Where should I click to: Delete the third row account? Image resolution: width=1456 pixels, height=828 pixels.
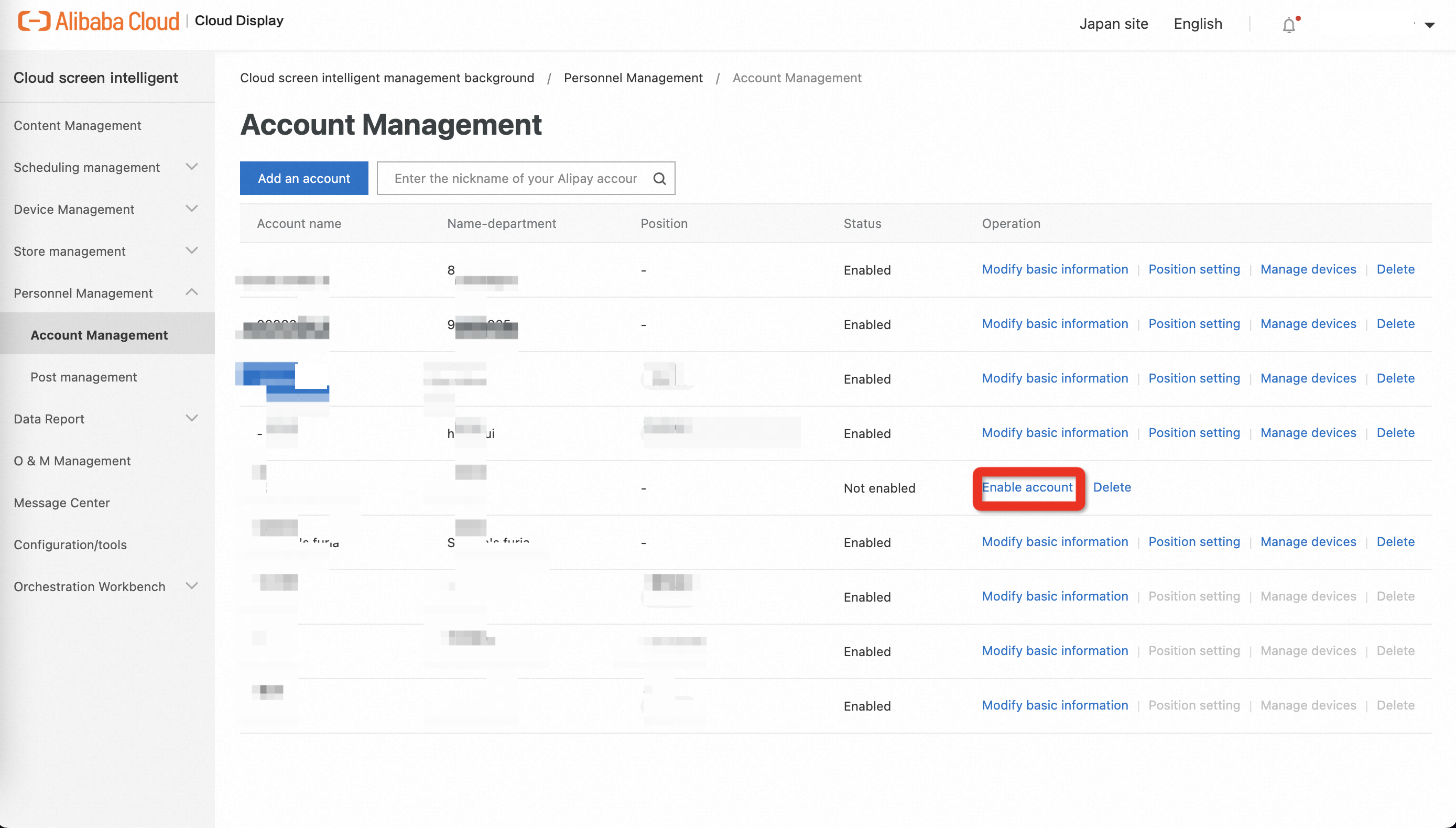pyautogui.click(x=1395, y=379)
